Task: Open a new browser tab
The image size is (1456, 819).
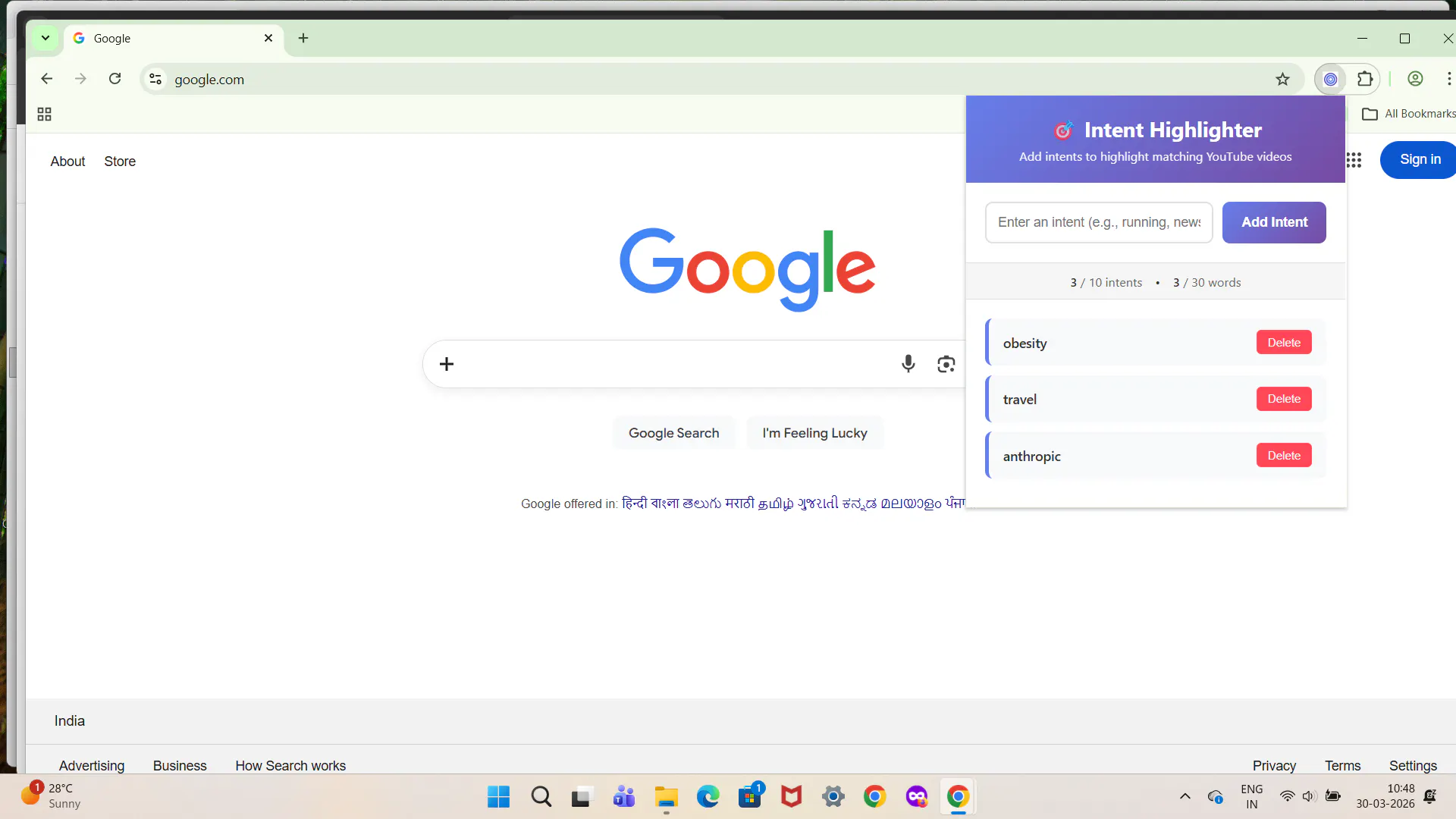Action: click(x=303, y=38)
